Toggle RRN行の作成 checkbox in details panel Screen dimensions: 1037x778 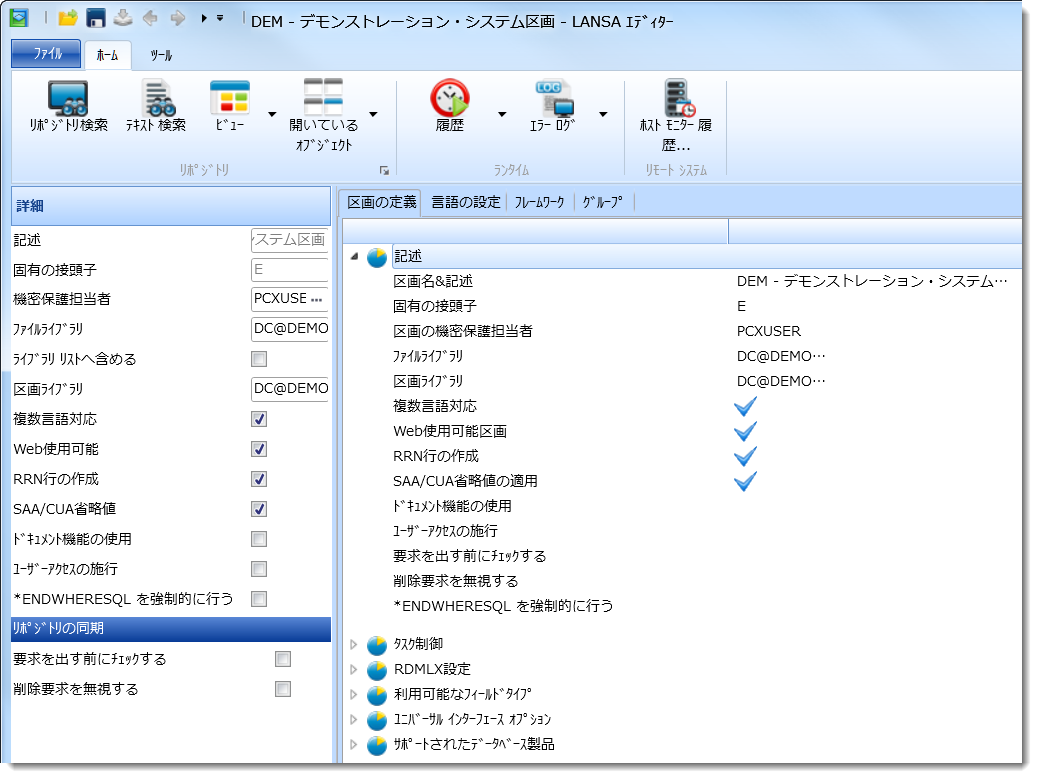[x=259, y=479]
